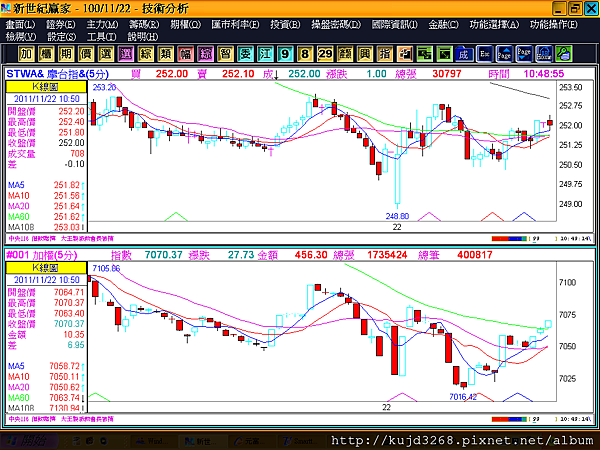This screenshot has height=450, width=600.
Task: Click the yellow 8 toolbar icon
Action: click(x=305, y=54)
